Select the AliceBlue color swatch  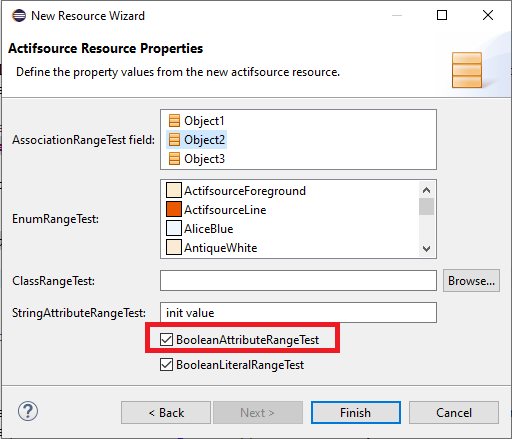coord(174,228)
